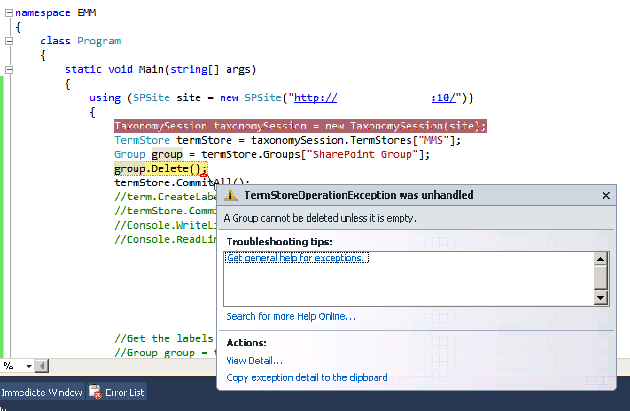Click the troubleshooting tips scroll up arrow
The image size is (630, 411).
click(600, 259)
